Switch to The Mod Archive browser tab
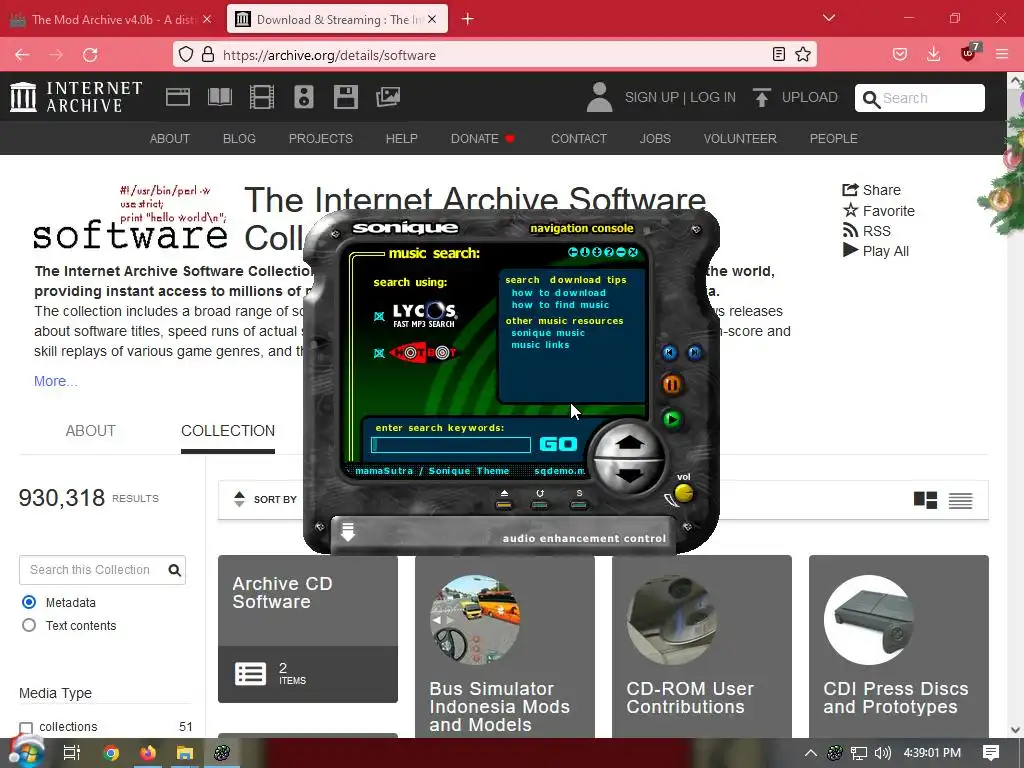This screenshot has width=1024, height=768. [x=111, y=20]
